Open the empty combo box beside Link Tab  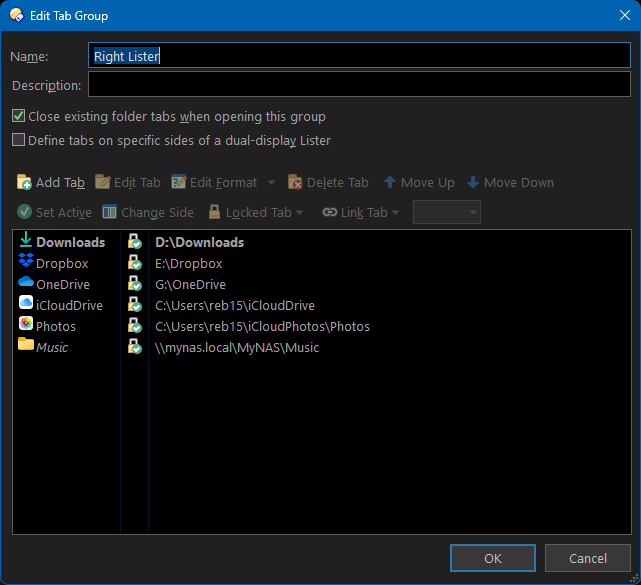[447, 212]
